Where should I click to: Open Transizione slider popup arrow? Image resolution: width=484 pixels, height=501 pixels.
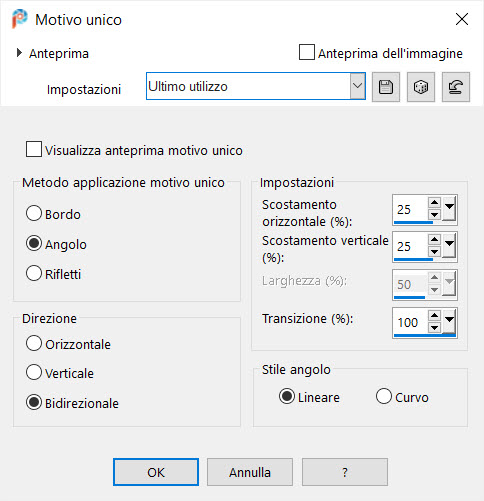coord(449,321)
